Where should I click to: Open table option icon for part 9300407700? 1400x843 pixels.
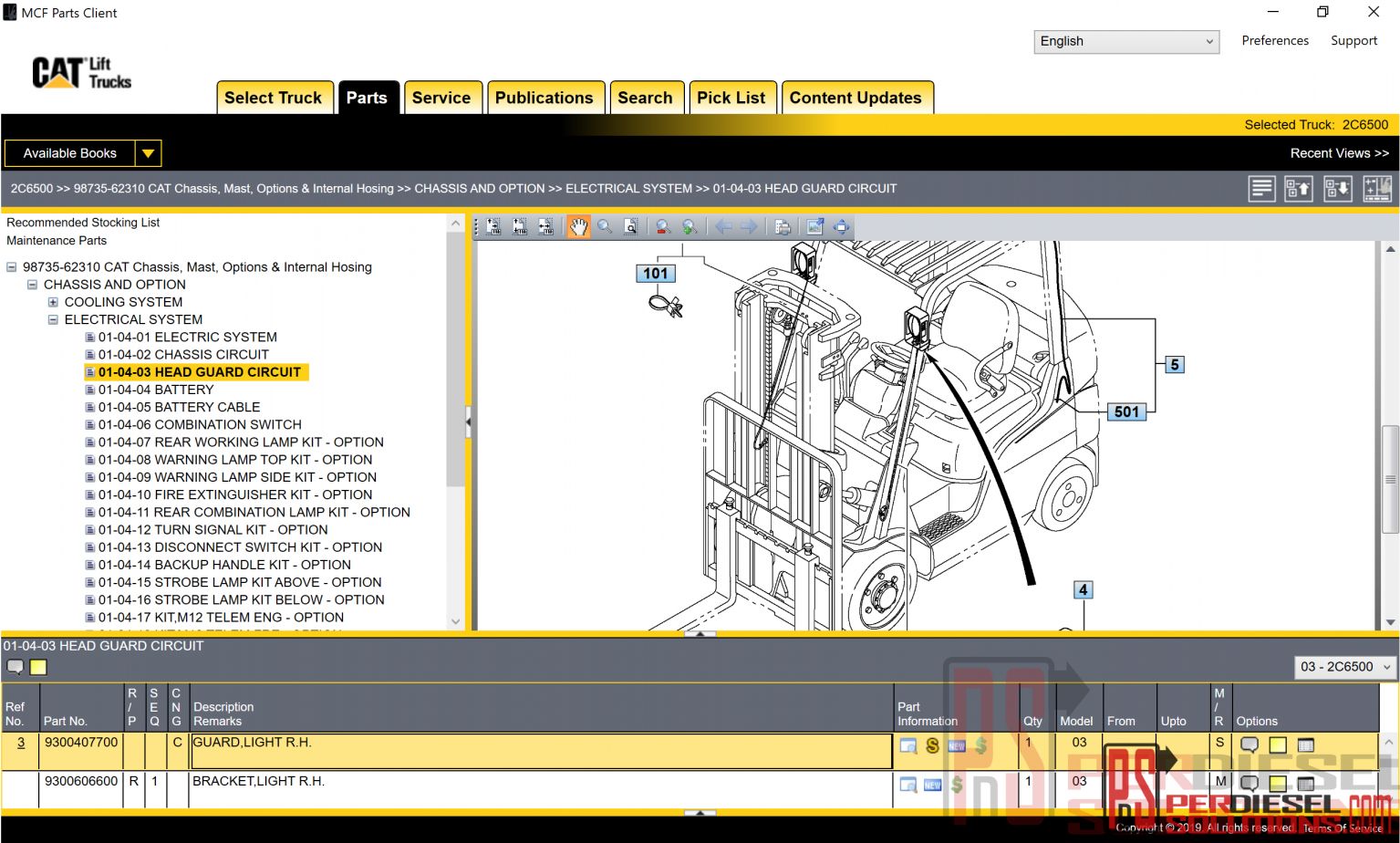click(x=1306, y=745)
